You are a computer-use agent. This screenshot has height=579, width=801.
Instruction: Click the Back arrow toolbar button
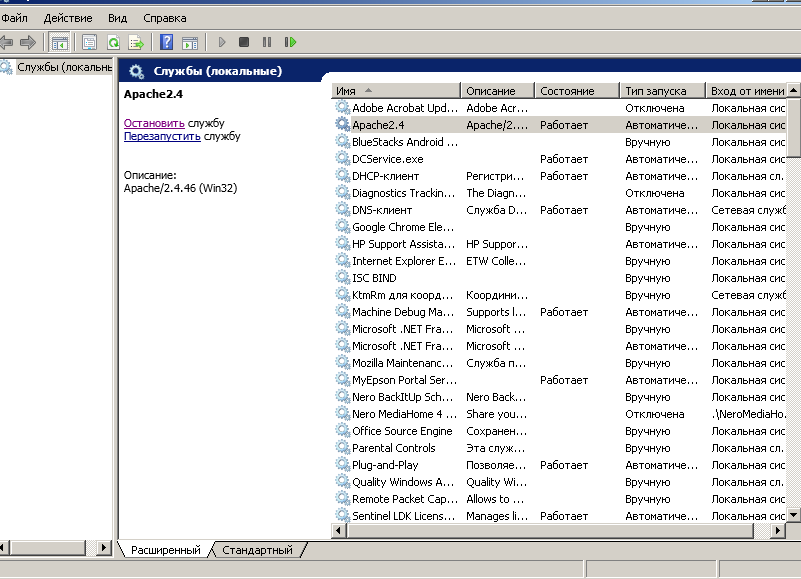click(x=8, y=42)
